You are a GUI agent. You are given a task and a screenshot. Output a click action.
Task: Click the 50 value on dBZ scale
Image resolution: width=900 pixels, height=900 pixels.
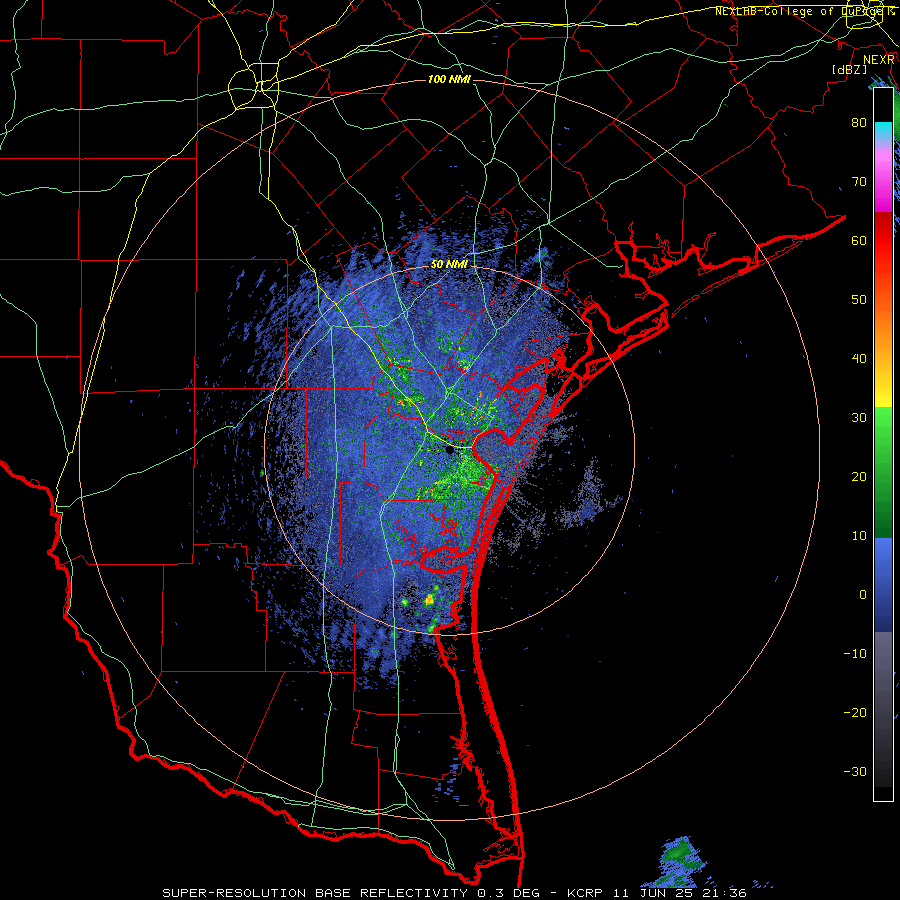coord(859,300)
